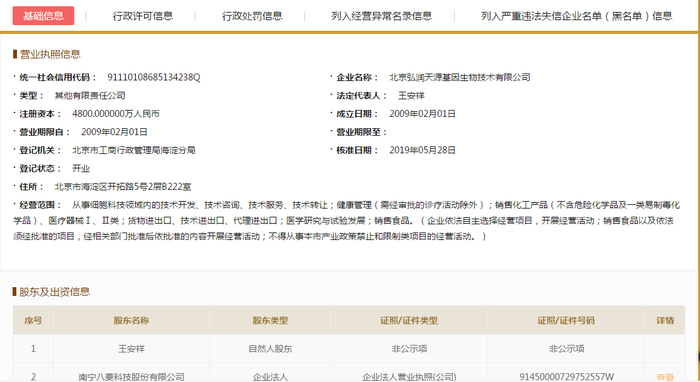
Task: Click the certificate number 91450000729752557W
Action: click(566, 377)
